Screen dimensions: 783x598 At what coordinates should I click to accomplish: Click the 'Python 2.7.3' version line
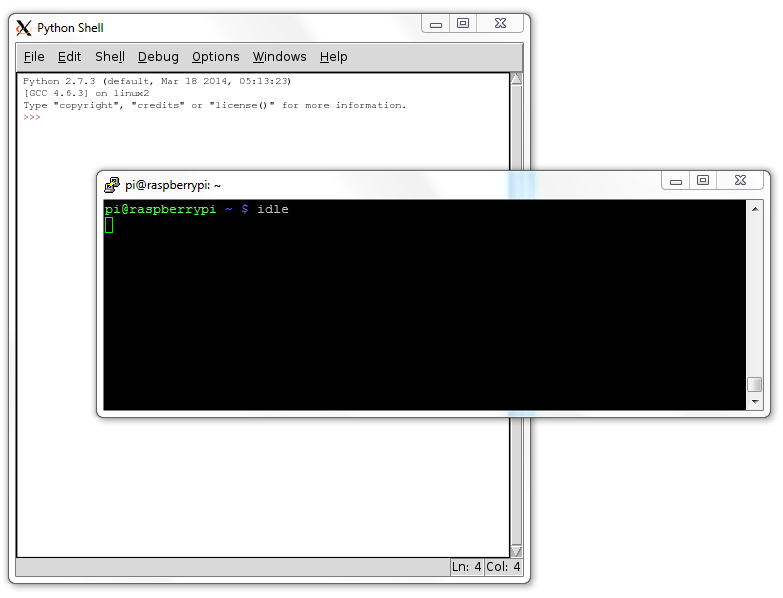coord(157,81)
